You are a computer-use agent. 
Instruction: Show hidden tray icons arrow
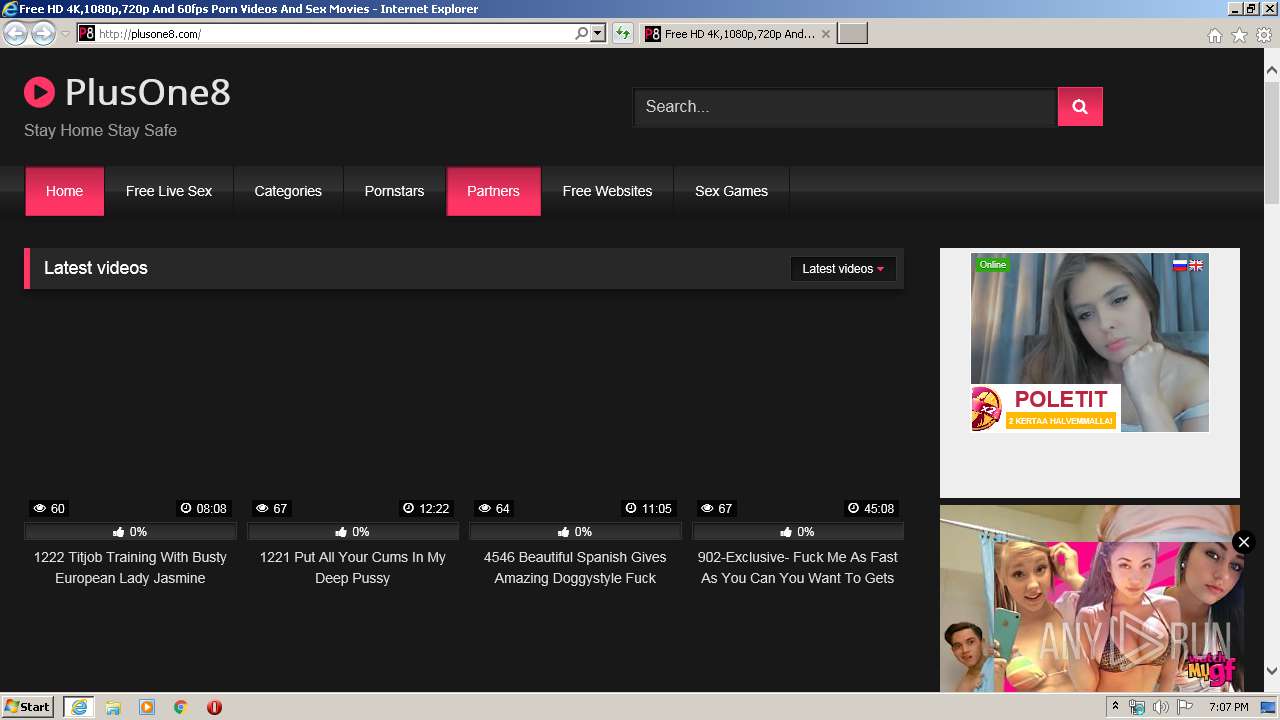click(x=1115, y=707)
